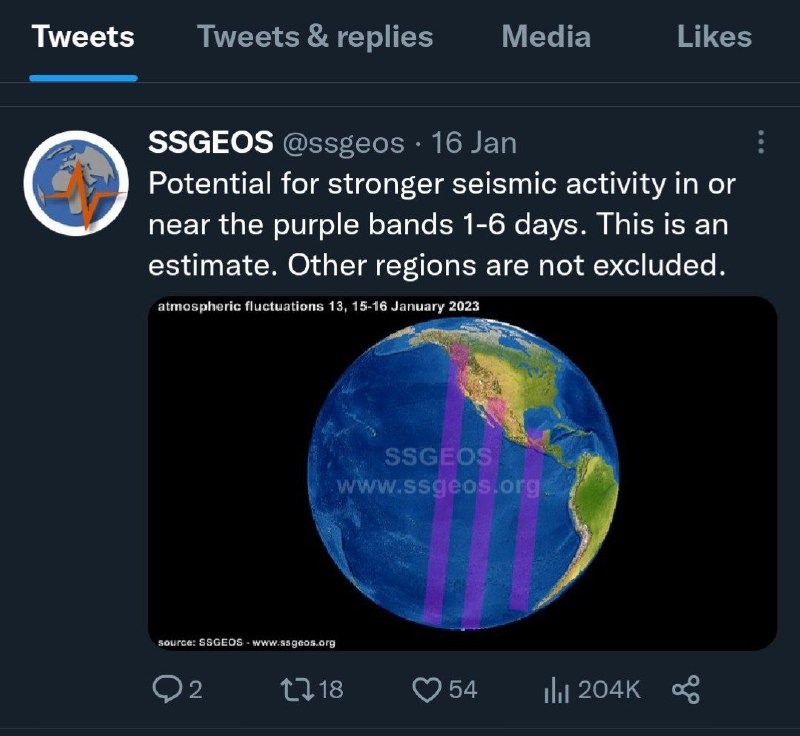Open the SSGEOS display name link
Viewport: 800px width, 736px height.
[x=211, y=142]
